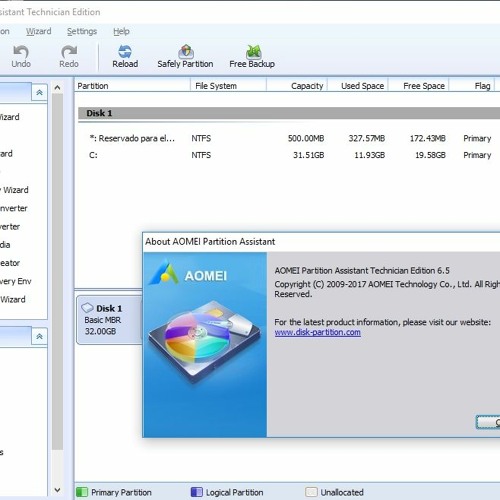
Task: Click the sidebar scrollbar down arrow
Action: [x=57, y=490]
